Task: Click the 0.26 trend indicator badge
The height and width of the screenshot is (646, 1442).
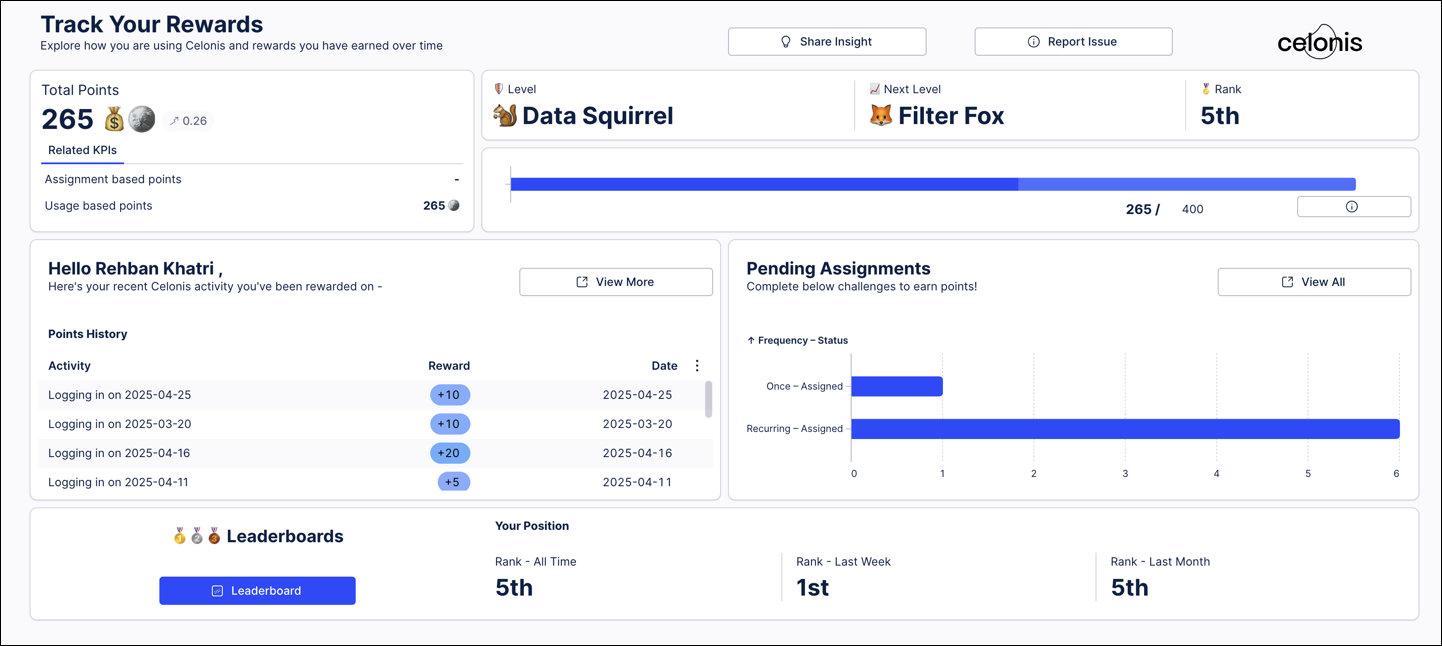Action: coord(188,121)
